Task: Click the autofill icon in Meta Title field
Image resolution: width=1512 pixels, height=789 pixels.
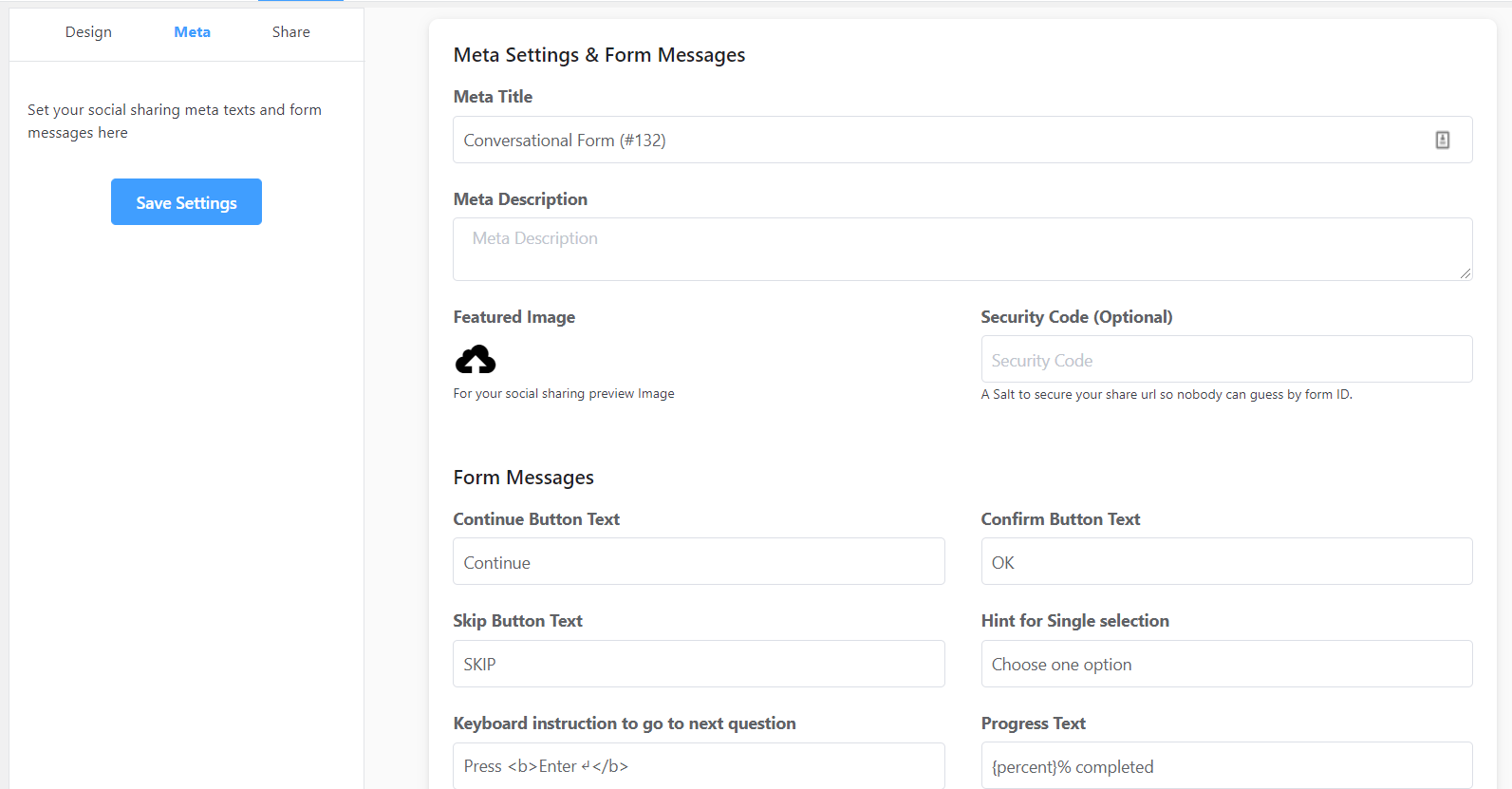Action: (1442, 141)
